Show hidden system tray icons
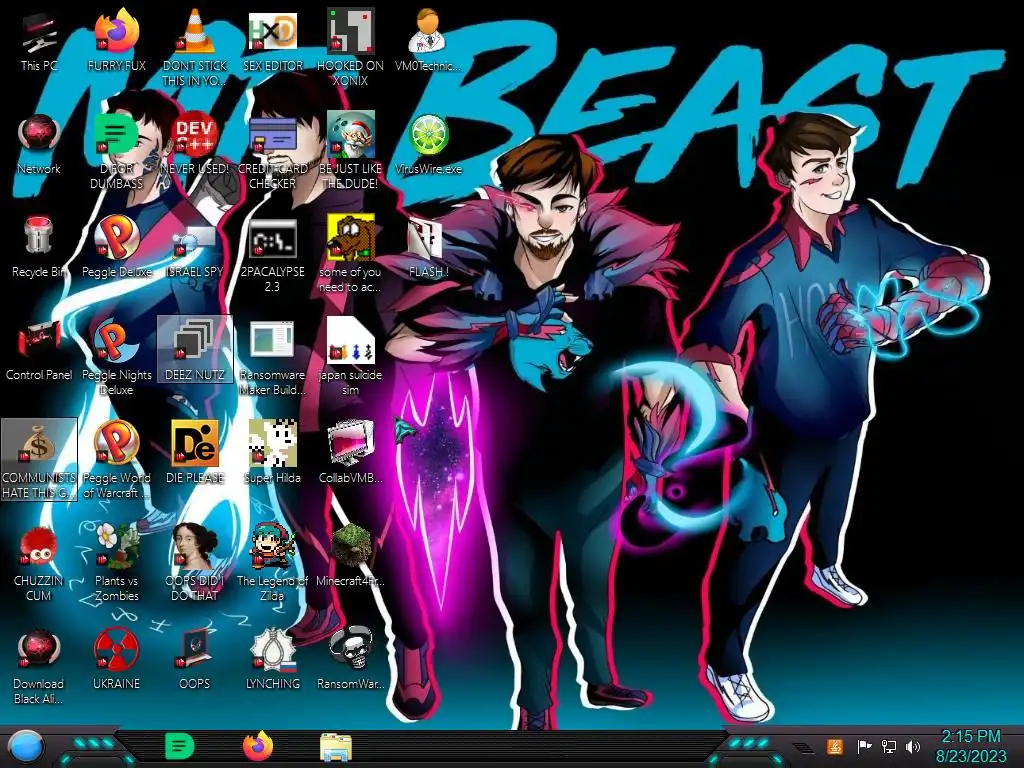 803,748
